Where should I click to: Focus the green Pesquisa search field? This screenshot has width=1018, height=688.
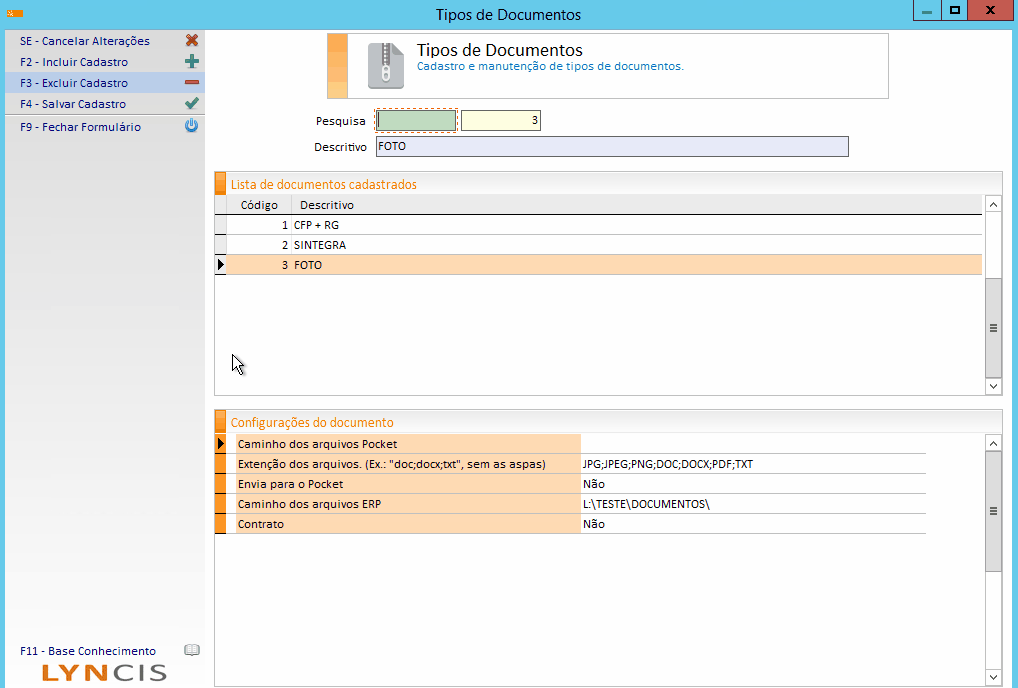point(416,121)
